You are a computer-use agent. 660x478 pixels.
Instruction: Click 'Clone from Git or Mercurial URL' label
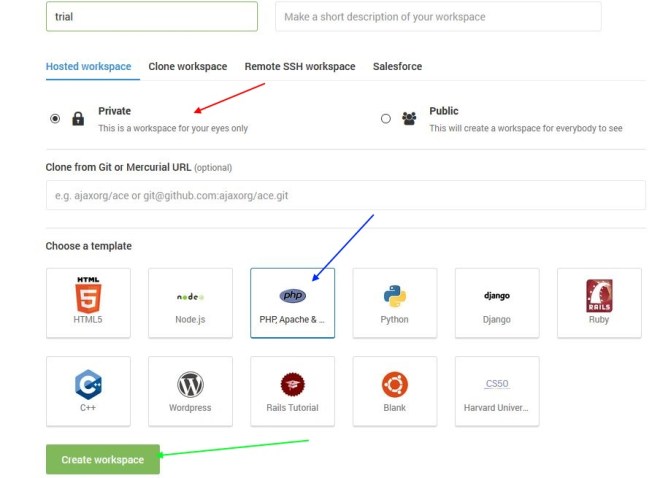click(118, 167)
